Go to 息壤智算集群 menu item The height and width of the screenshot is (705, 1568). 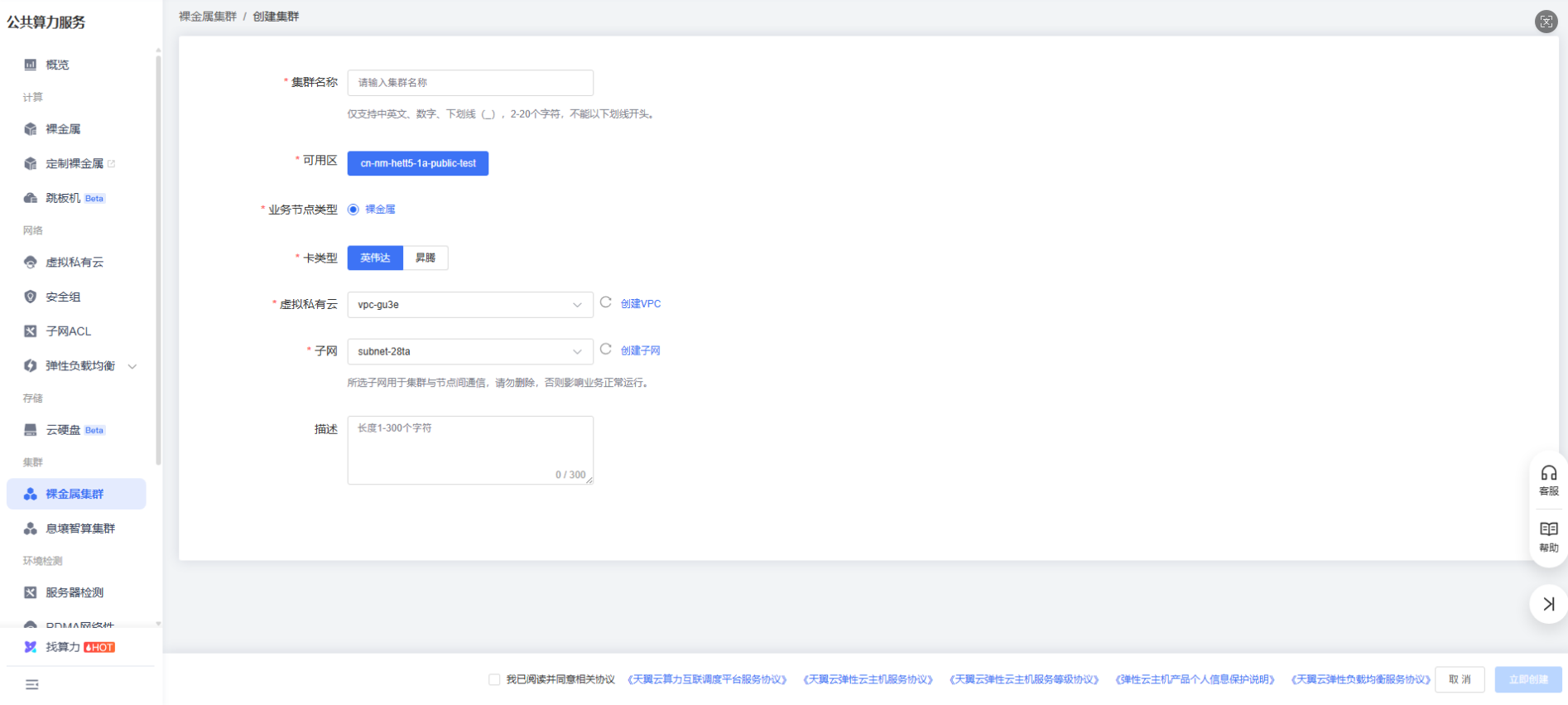point(80,529)
